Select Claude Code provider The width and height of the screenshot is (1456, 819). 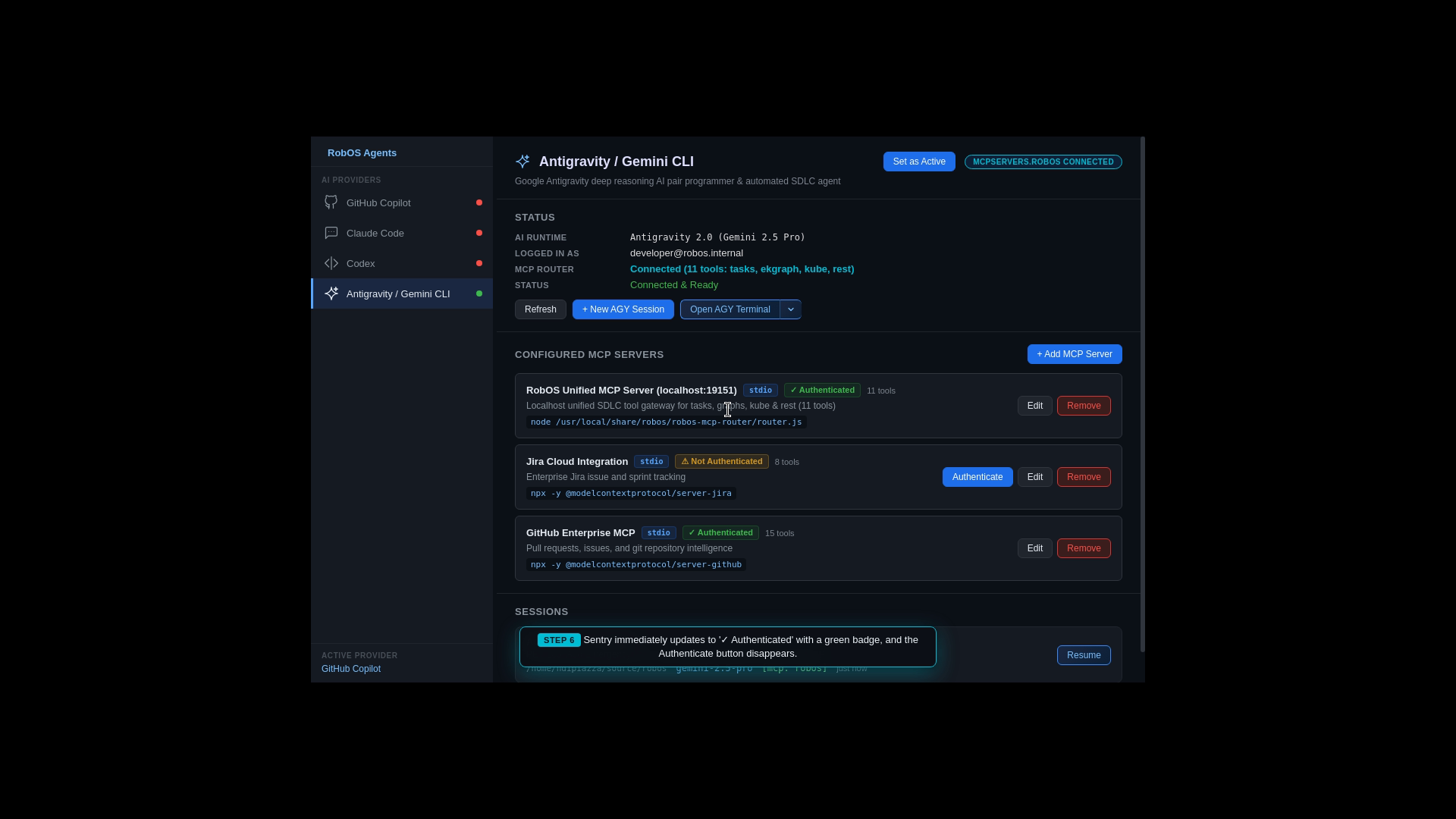tap(402, 233)
